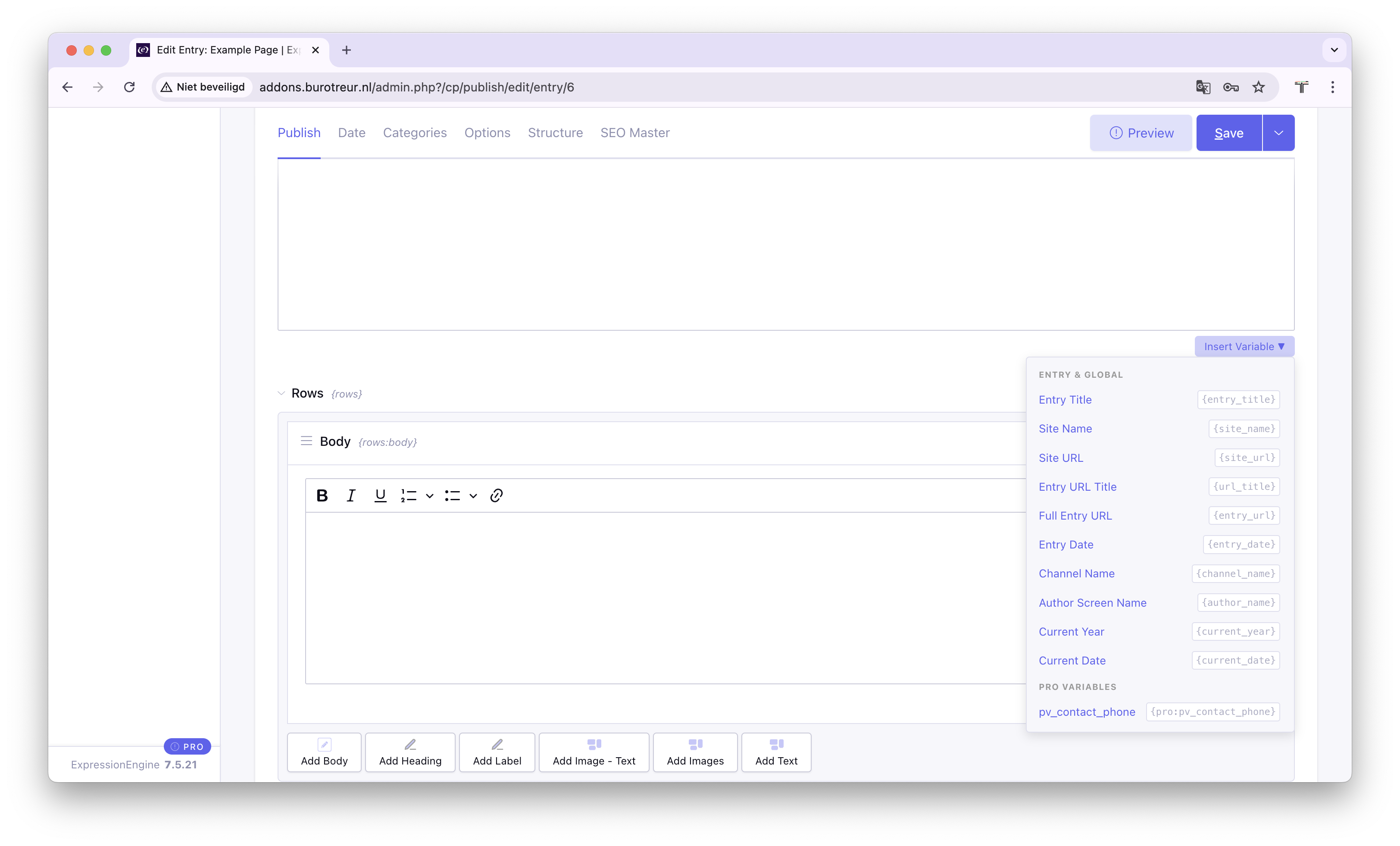Toggle bold formatting in Body editor

(x=322, y=496)
